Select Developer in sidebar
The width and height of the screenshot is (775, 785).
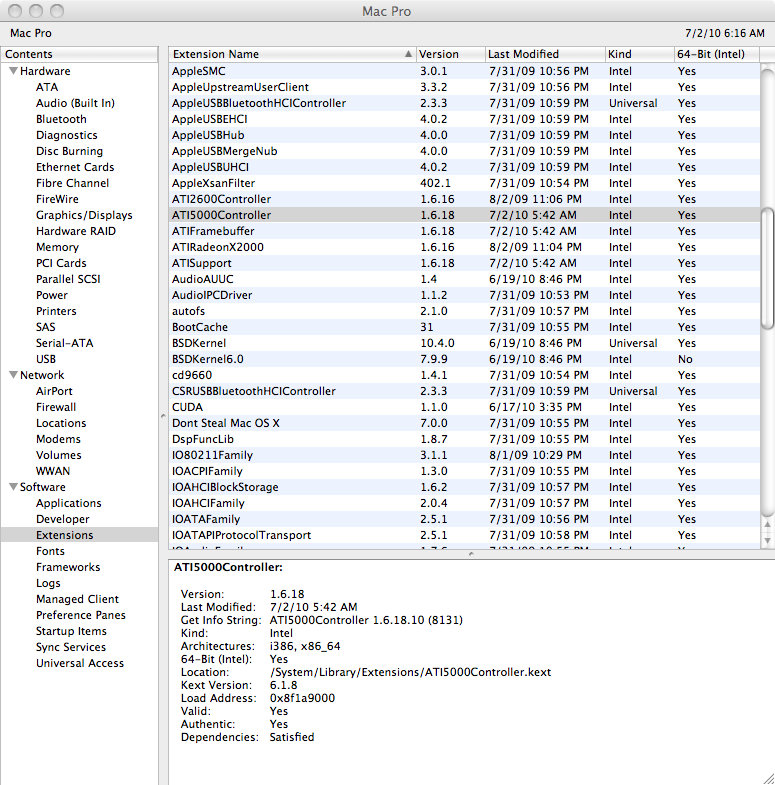63,519
